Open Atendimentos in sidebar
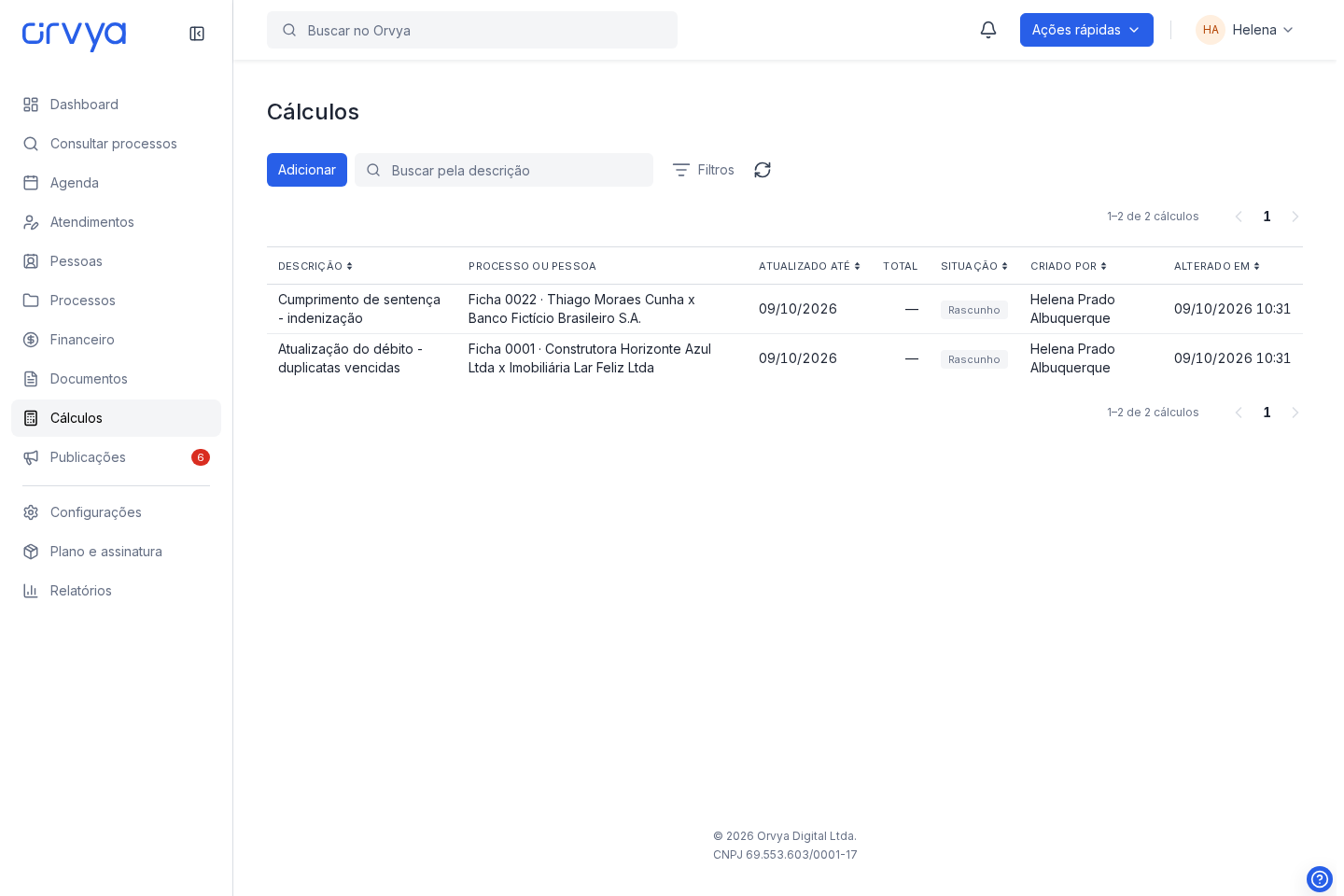 coord(116,222)
